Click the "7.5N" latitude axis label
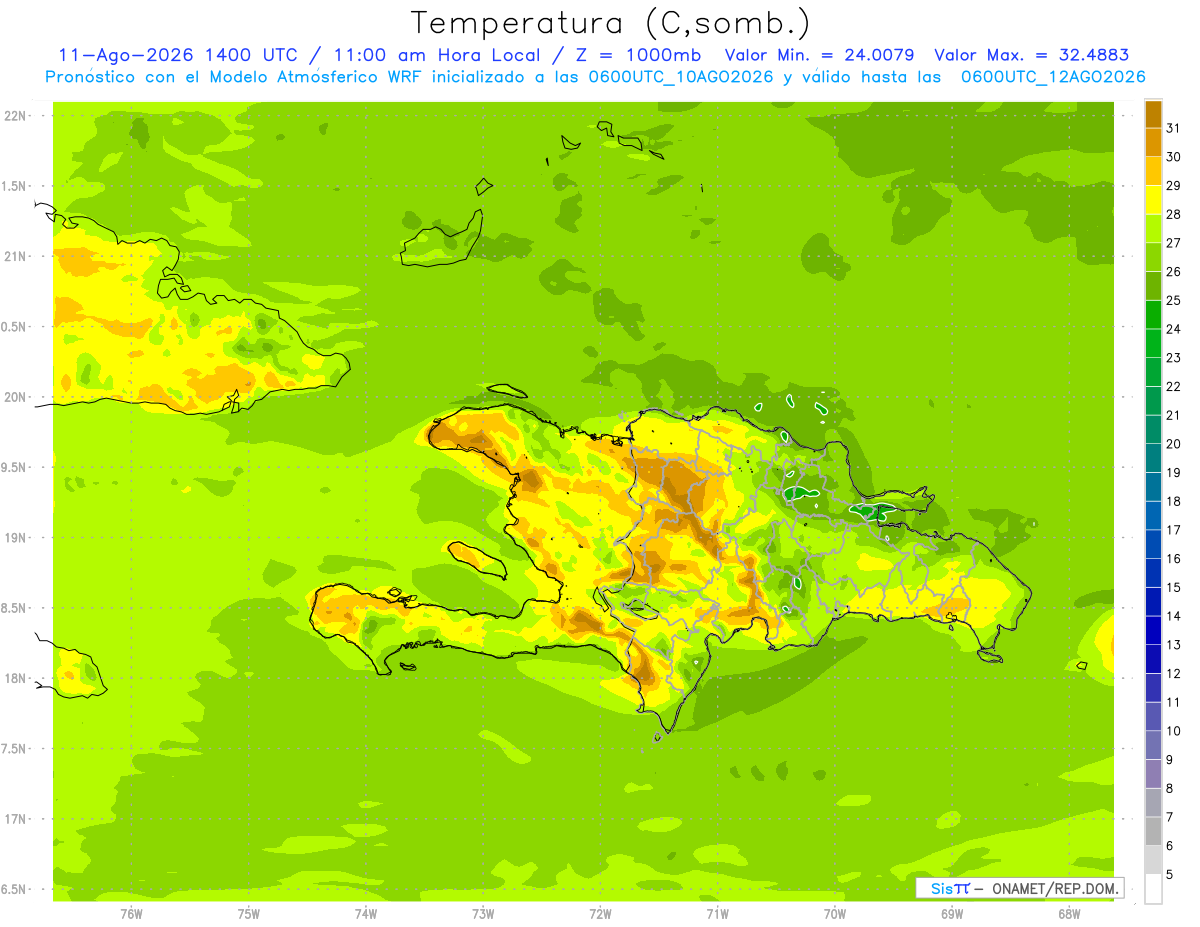Screen dimensions: 1200x927 pos(14,749)
